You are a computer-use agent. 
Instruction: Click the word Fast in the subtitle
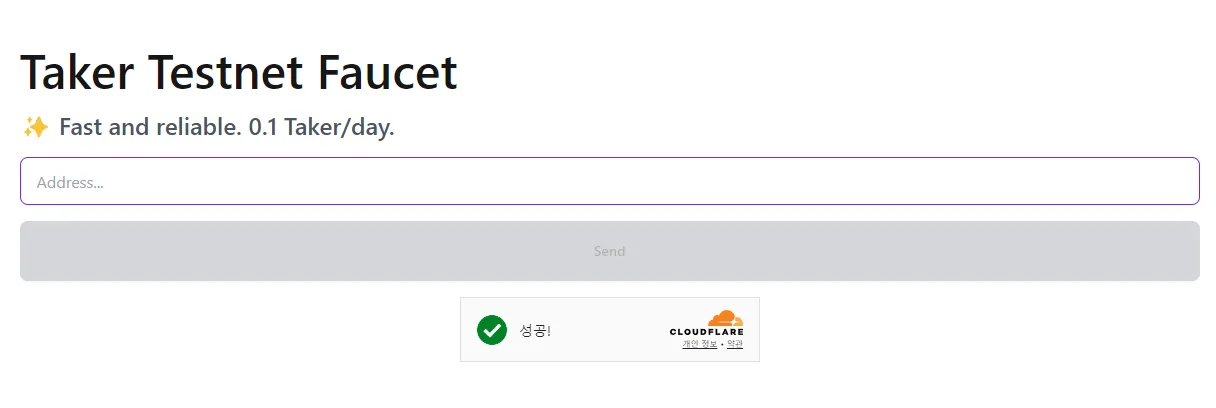tap(80, 128)
